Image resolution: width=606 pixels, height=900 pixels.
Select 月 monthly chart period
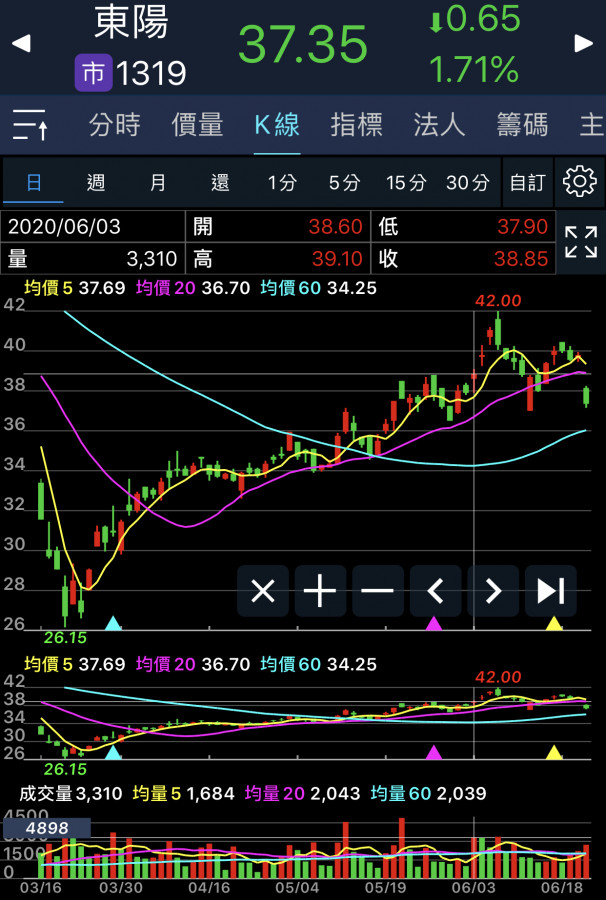(158, 182)
